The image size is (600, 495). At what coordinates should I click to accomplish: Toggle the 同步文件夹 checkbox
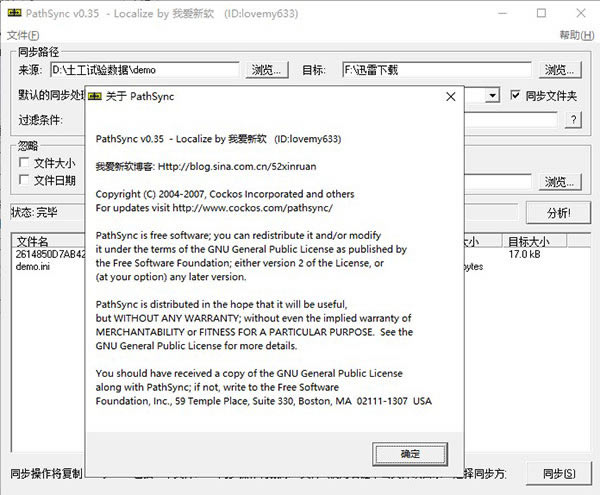[515, 95]
